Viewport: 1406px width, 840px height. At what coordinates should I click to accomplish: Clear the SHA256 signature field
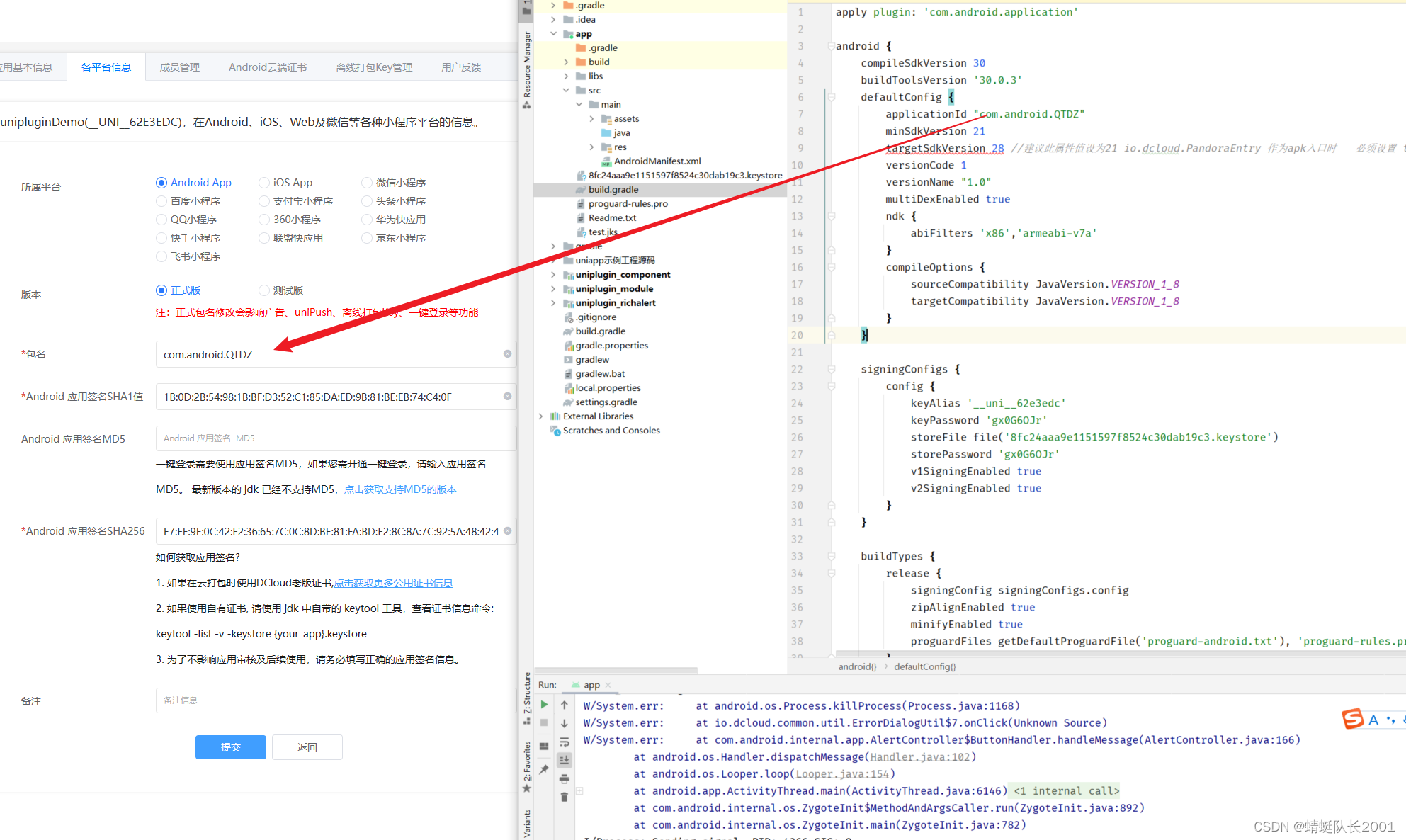click(508, 530)
